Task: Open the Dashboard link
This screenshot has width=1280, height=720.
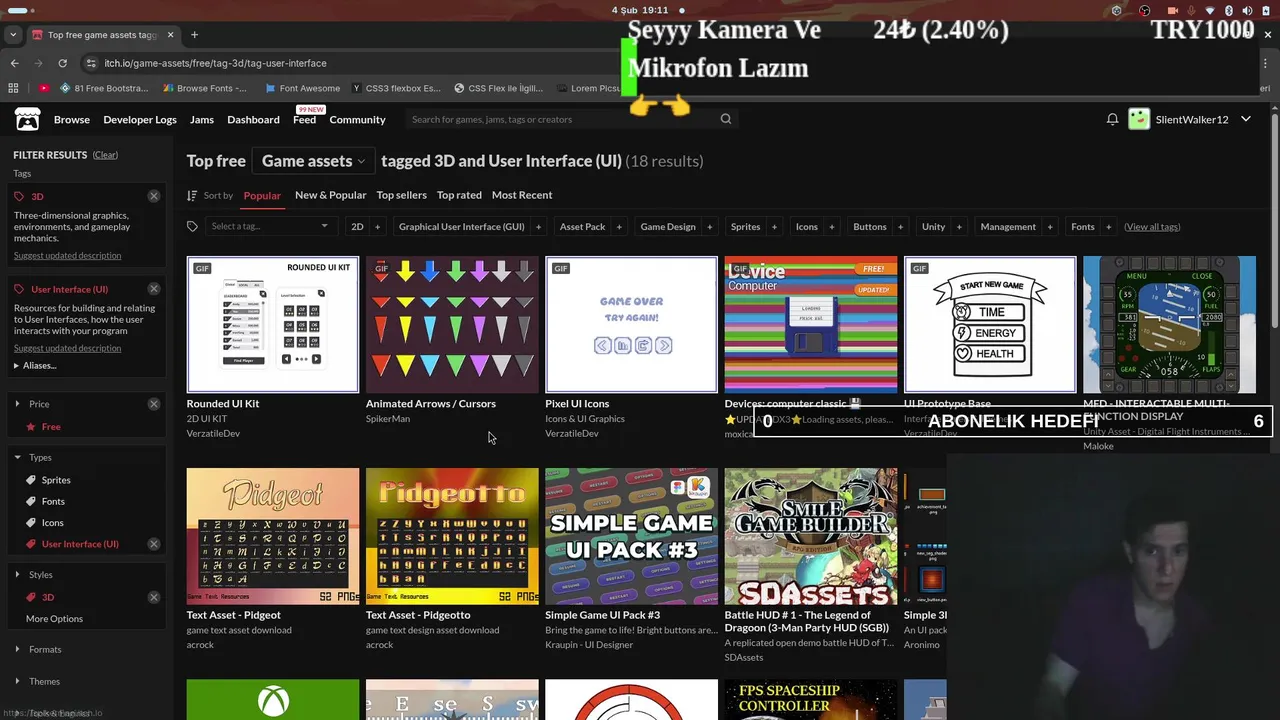Action: coord(253,120)
